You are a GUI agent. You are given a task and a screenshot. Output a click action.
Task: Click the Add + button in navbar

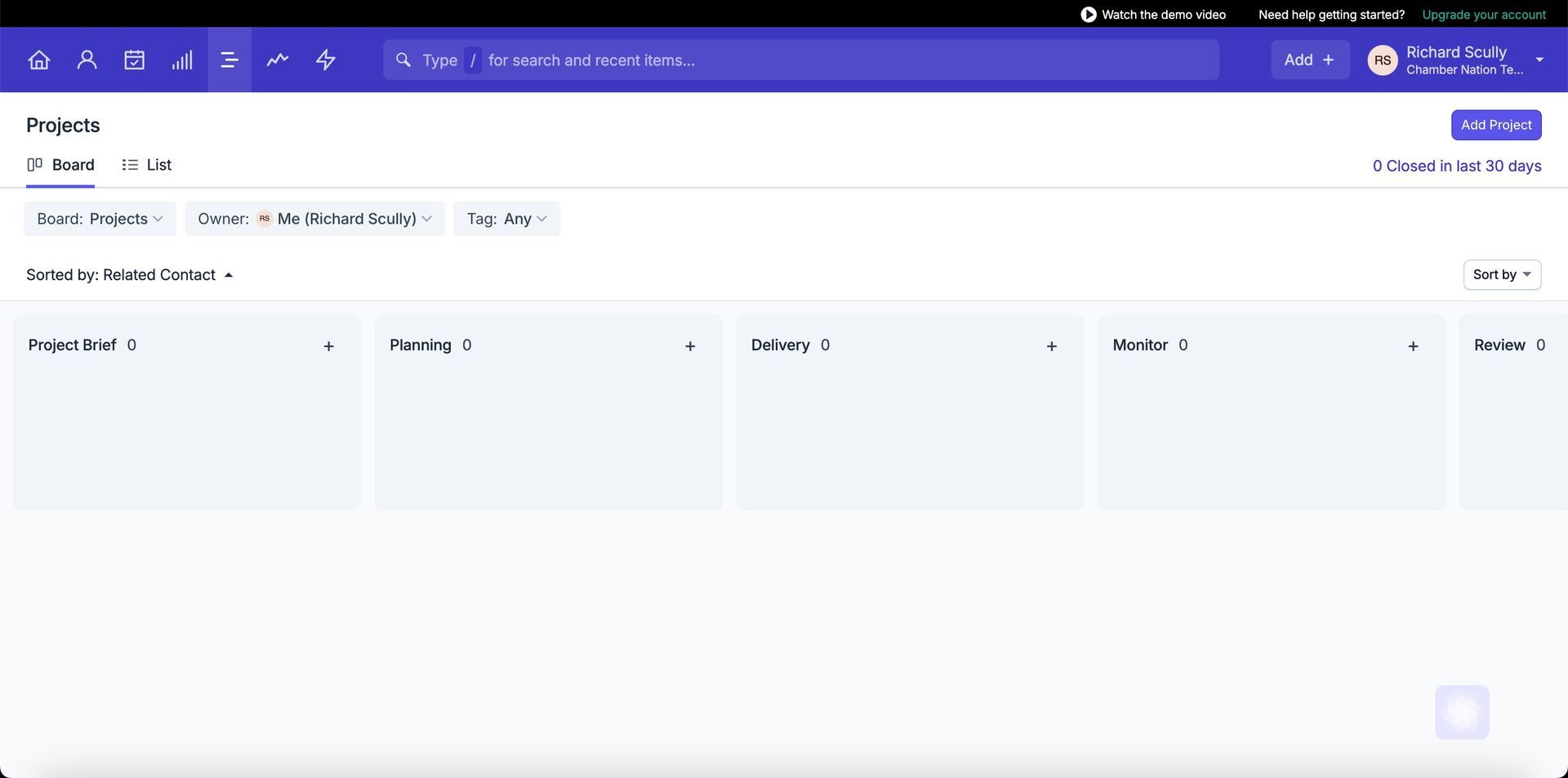pos(1310,60)
